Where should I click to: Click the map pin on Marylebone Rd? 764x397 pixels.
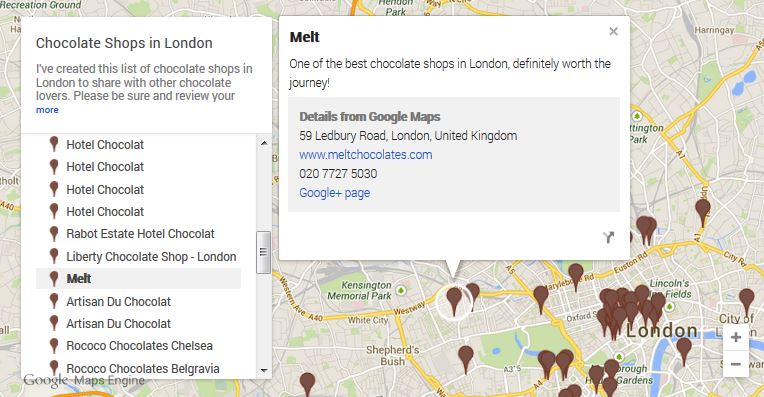[x=575, y=276]
